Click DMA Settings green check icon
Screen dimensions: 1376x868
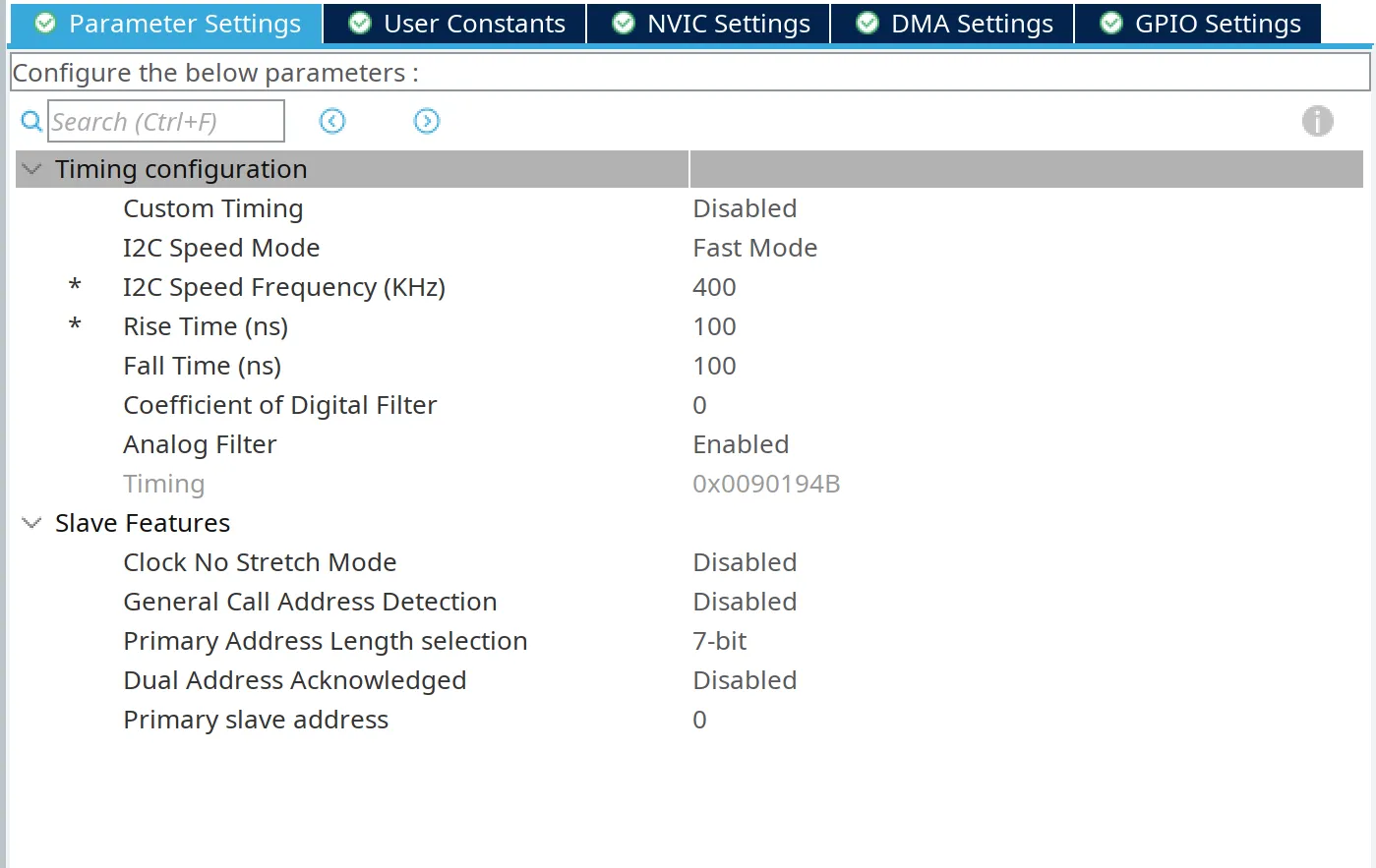click(867, 23)
